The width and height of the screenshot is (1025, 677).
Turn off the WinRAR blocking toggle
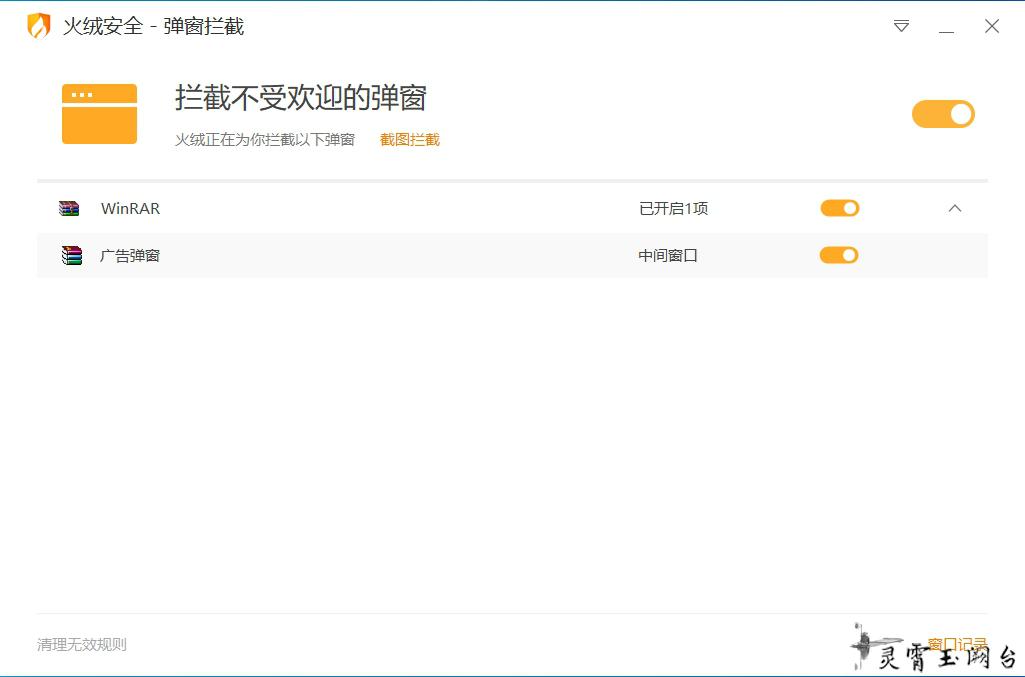[x=839, y=208]
